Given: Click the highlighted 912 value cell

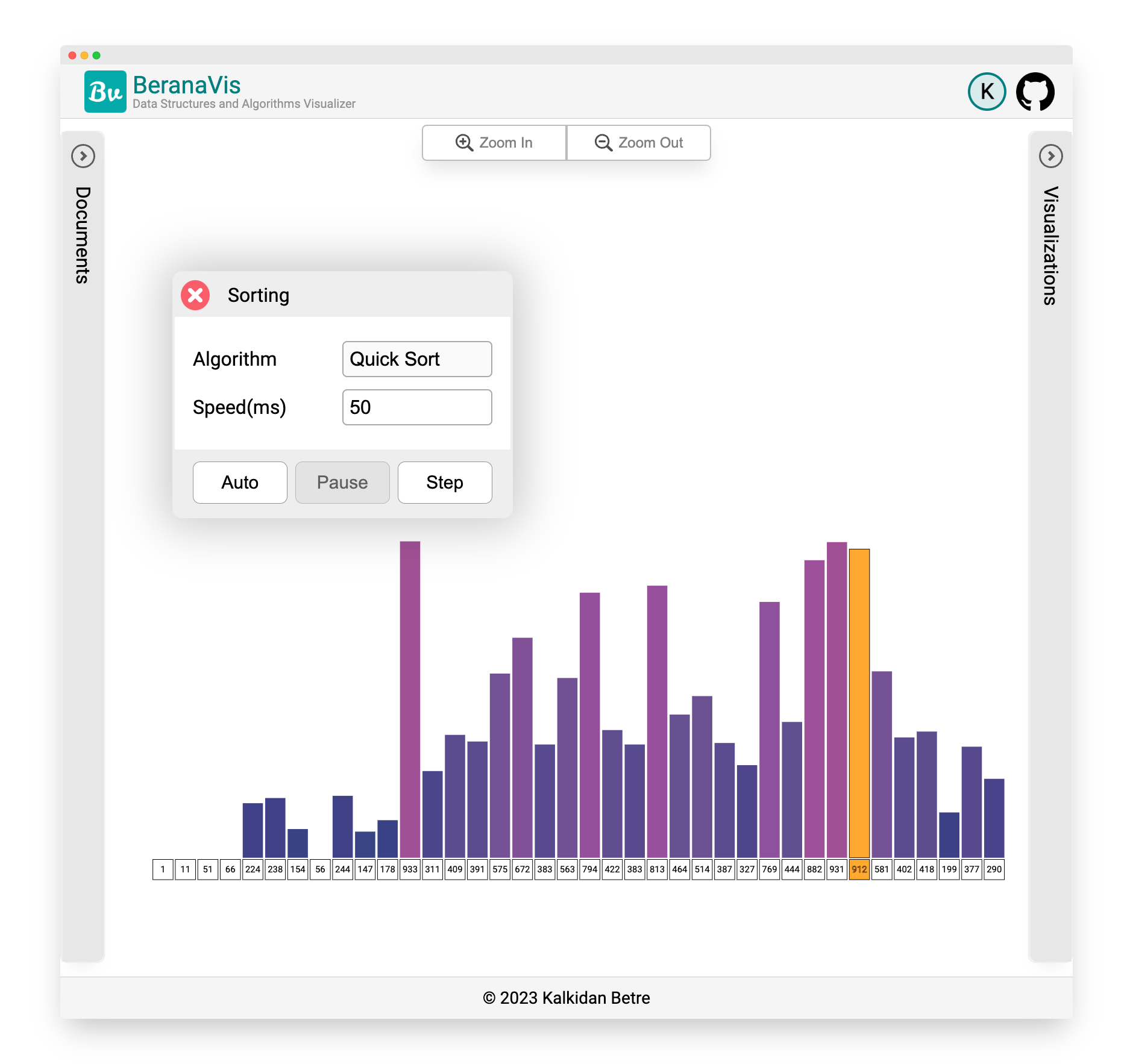Looking at the screenshot, I should coord(859,869).
